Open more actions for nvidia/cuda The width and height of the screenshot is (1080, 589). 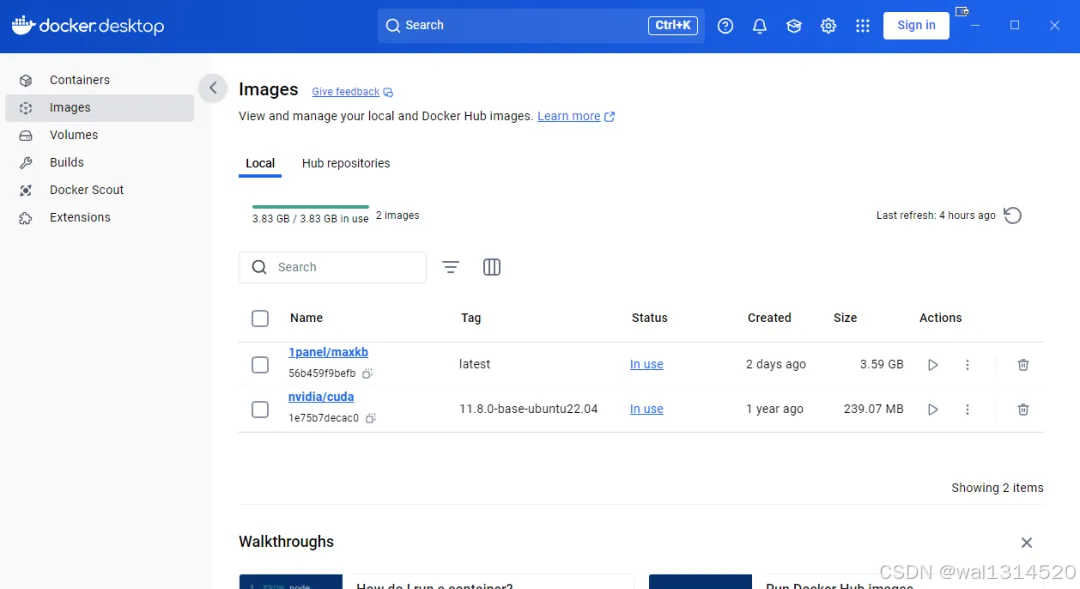click(x=967, y=409)
